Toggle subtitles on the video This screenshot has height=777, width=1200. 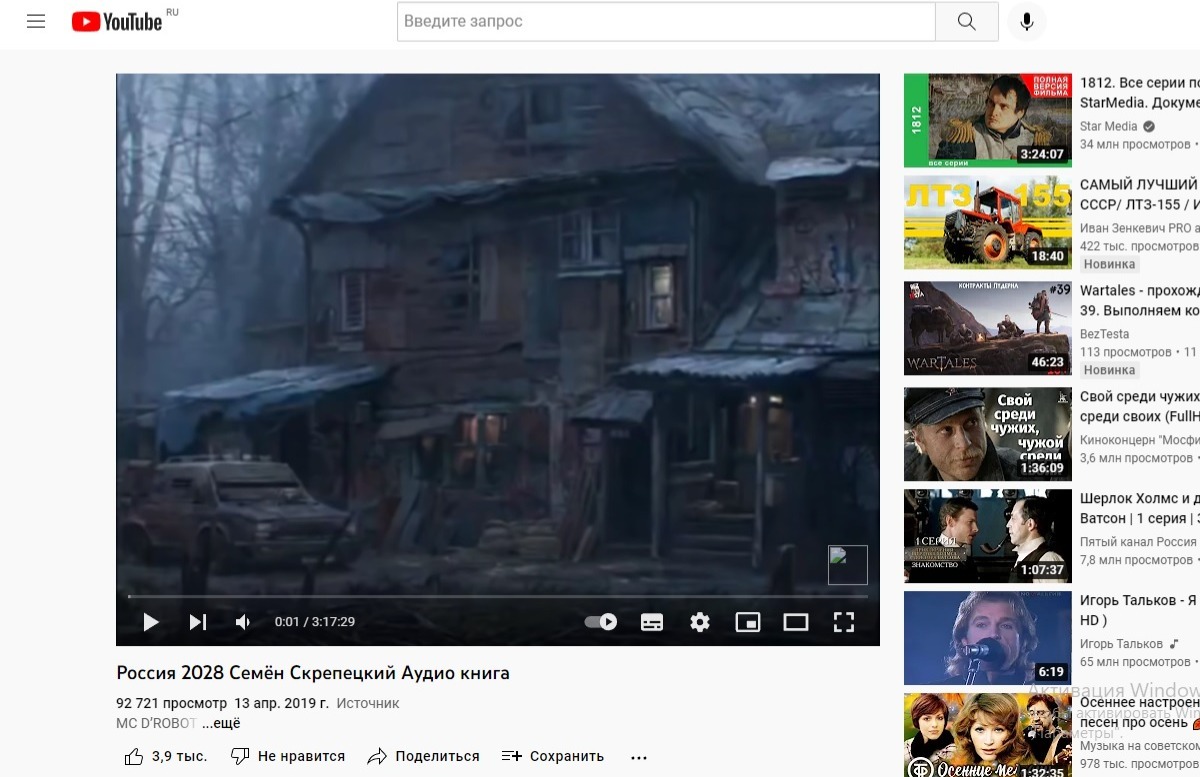click(652, 622)
